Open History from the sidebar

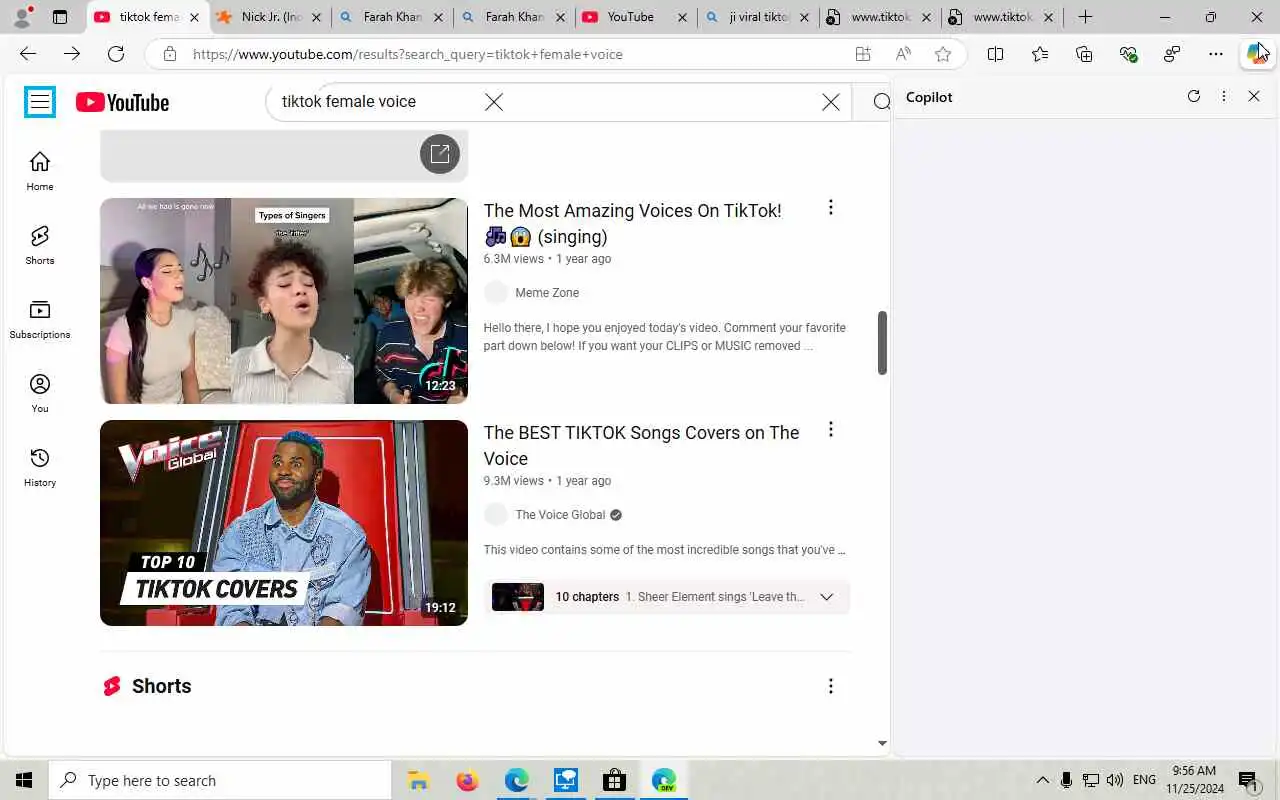click(40, 467)
